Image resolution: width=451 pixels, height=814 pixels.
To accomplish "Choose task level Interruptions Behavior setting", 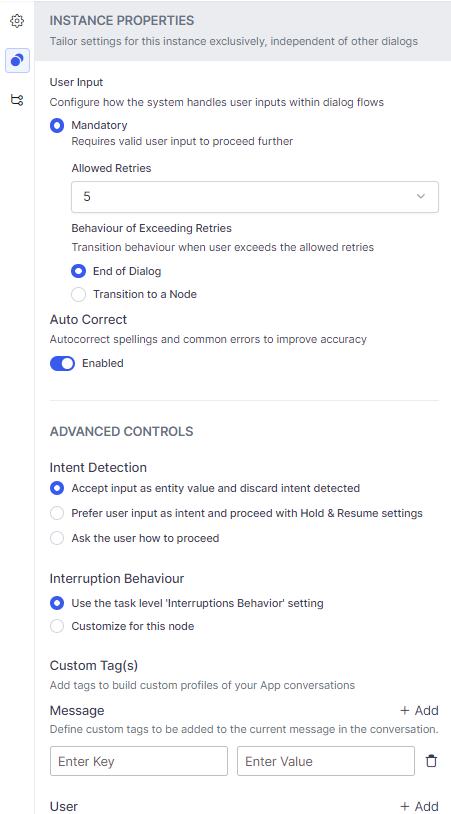I will [x=57, y=603].
